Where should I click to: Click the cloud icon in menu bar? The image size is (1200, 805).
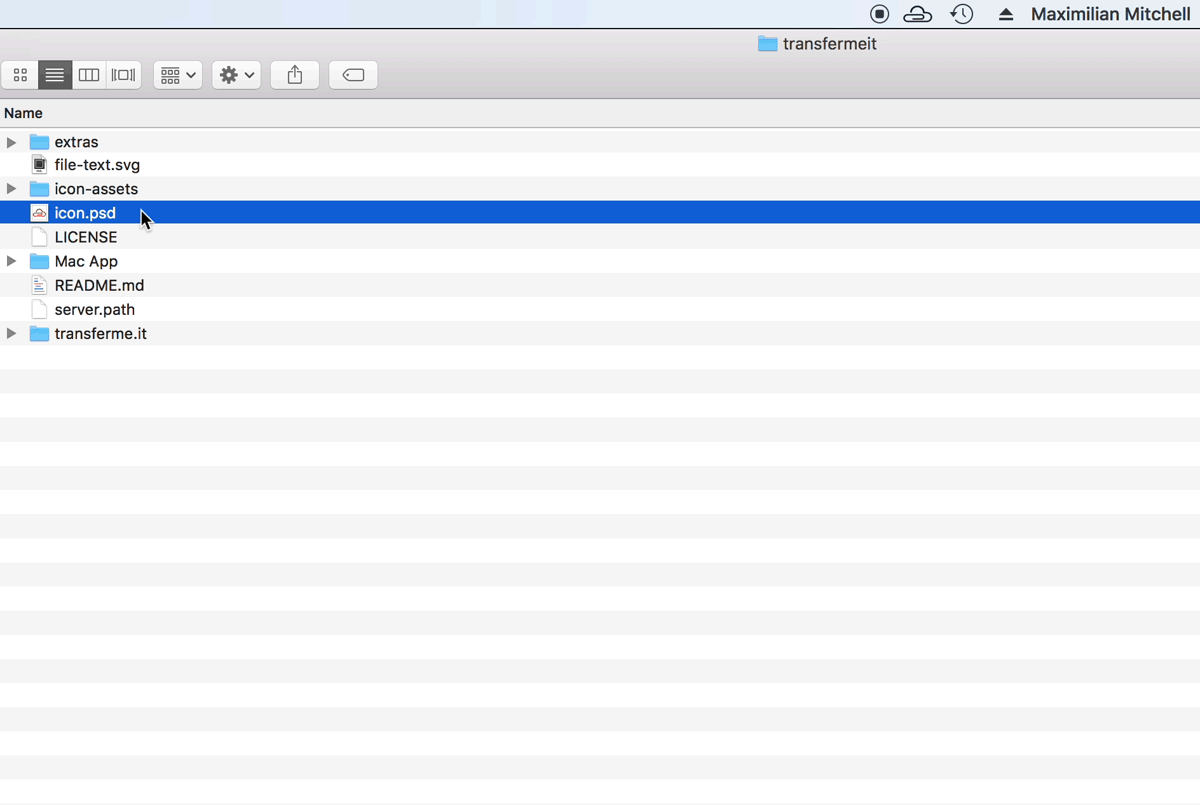(917, 14)
